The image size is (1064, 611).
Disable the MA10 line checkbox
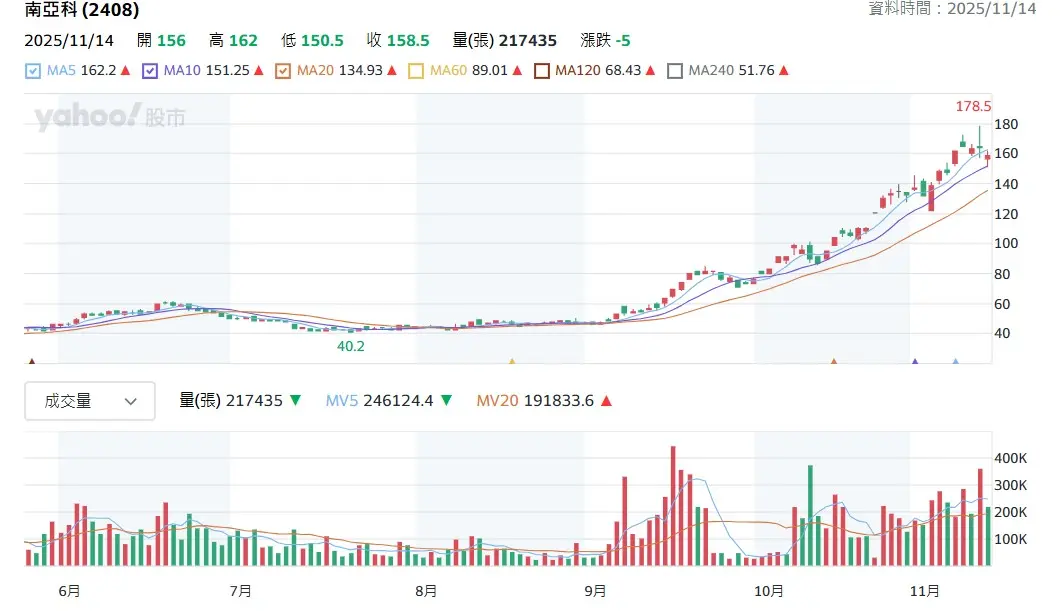(151, 71)
